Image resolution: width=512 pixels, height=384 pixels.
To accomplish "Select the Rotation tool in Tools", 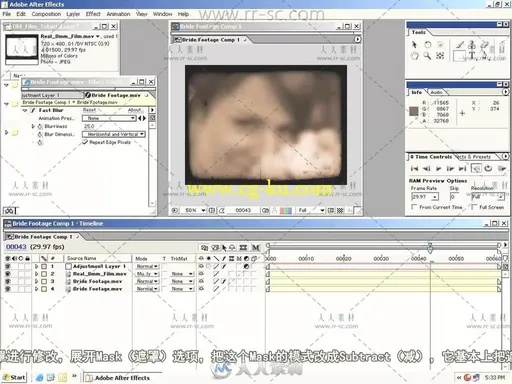I will click(x=427, y=44).
